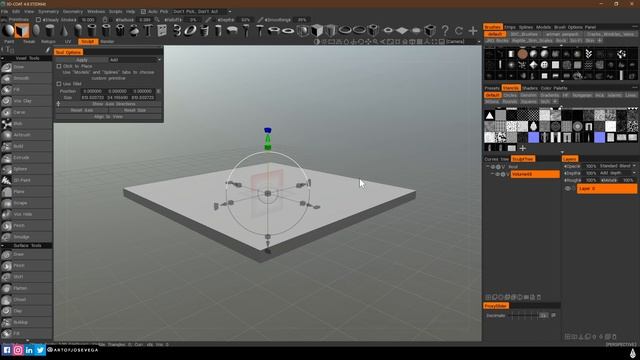Click the blue gizmo handle on top
The width and height of the screenshot is (640, 360).
[x=267, y=130]
